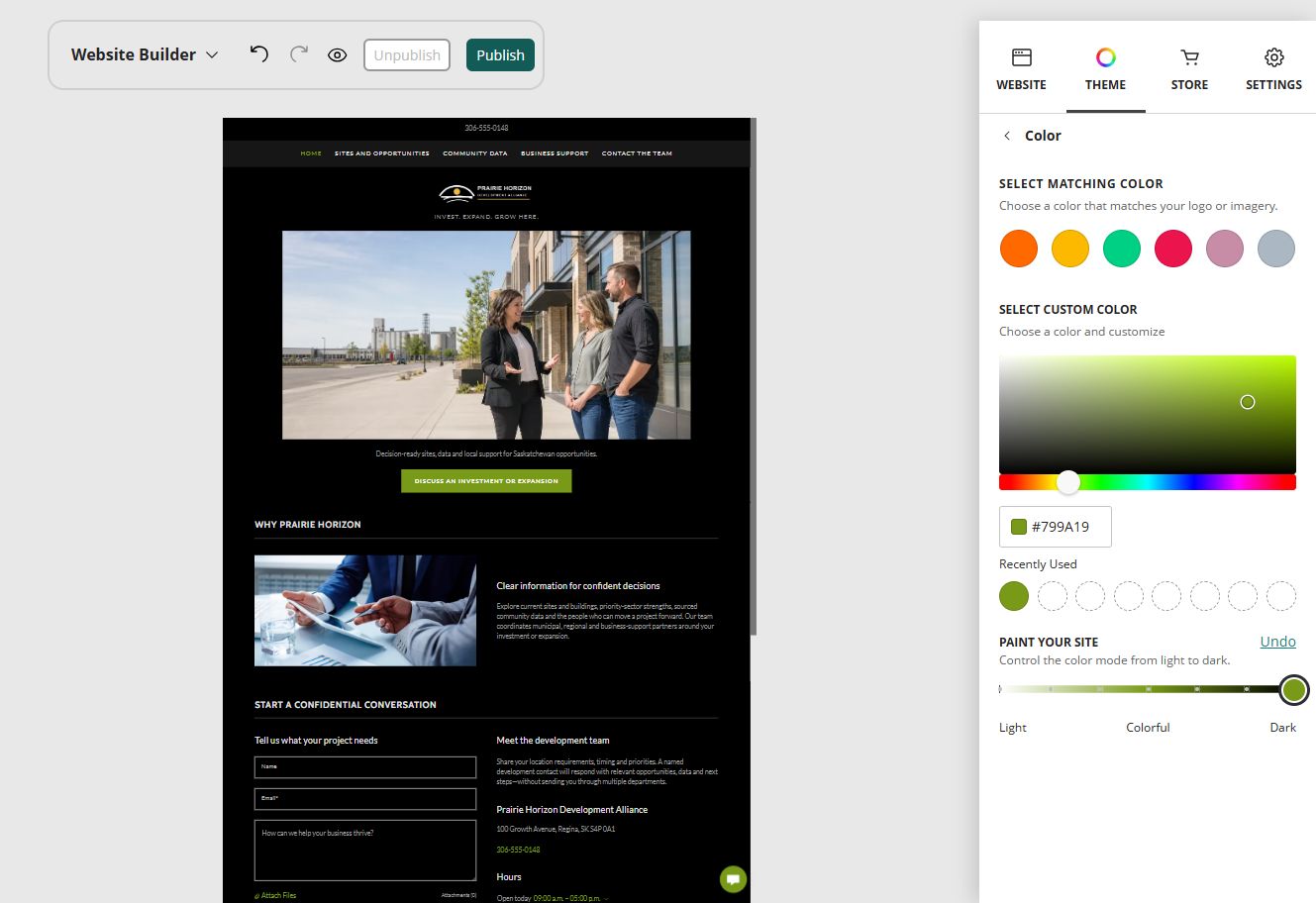
Task: Open Sites and Opportunities in preview nav
Action: 382,153
